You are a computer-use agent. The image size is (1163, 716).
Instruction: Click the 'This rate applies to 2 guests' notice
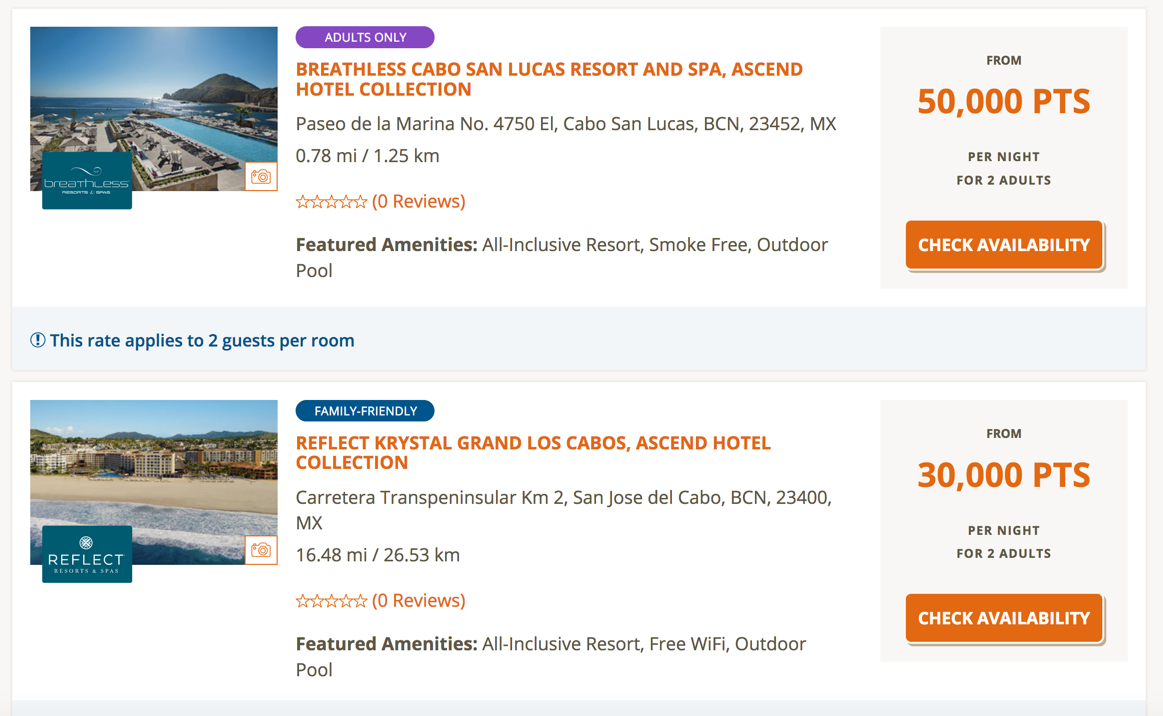click(202, 340)
